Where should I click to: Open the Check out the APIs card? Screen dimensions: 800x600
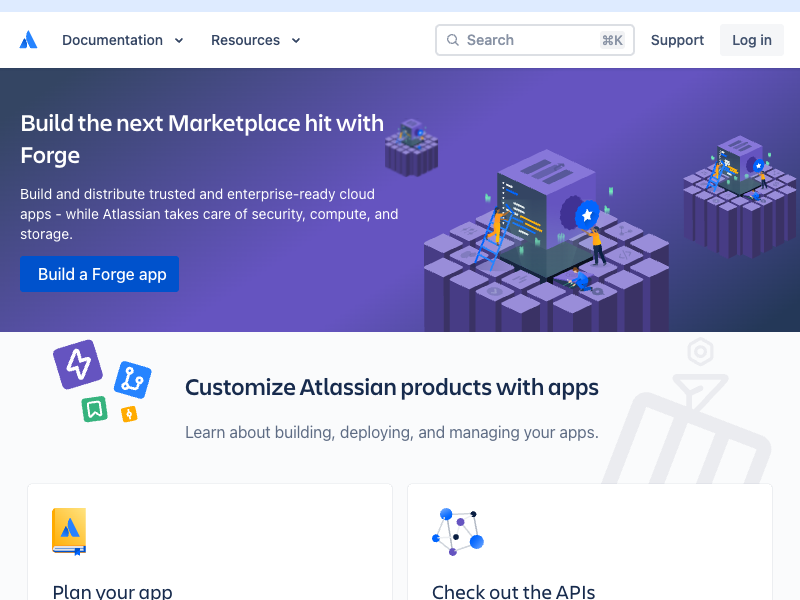click(x=590, y=542)
